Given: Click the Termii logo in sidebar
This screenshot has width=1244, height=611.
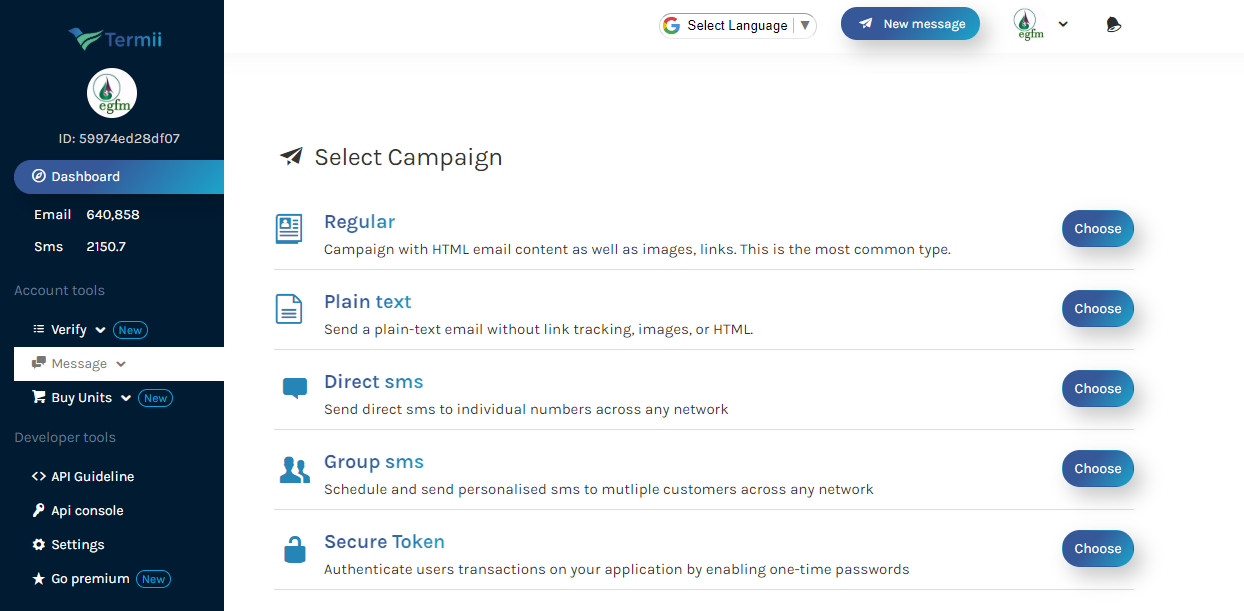Looking at the screenshot, I should [x=115, y=40].
